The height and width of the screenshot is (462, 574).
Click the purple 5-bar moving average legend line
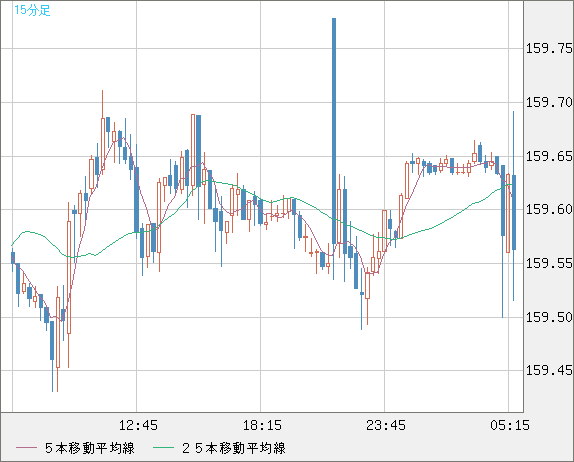point(26,448)
